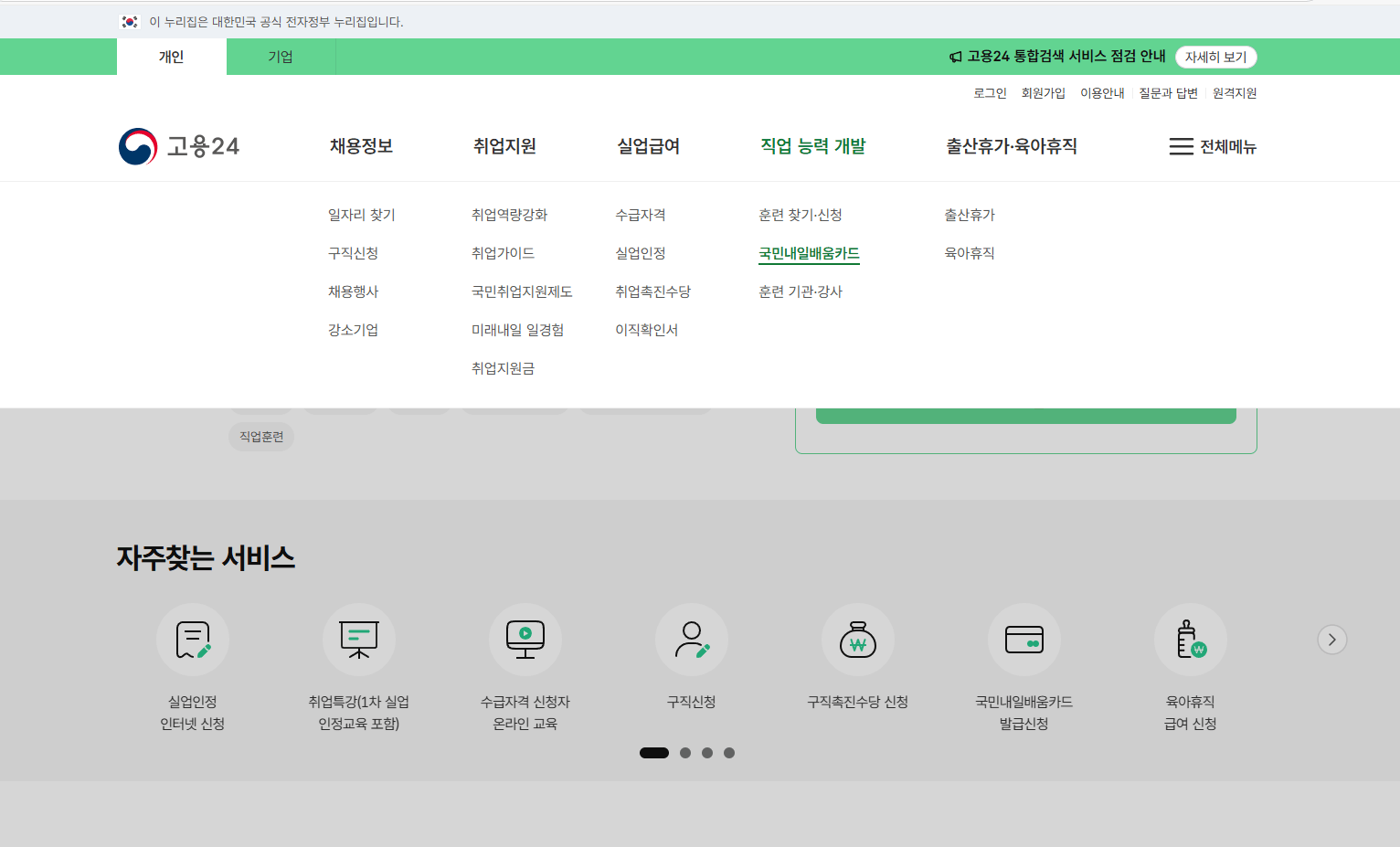Click the 구직신청 person icon

[x=692, y=640]
